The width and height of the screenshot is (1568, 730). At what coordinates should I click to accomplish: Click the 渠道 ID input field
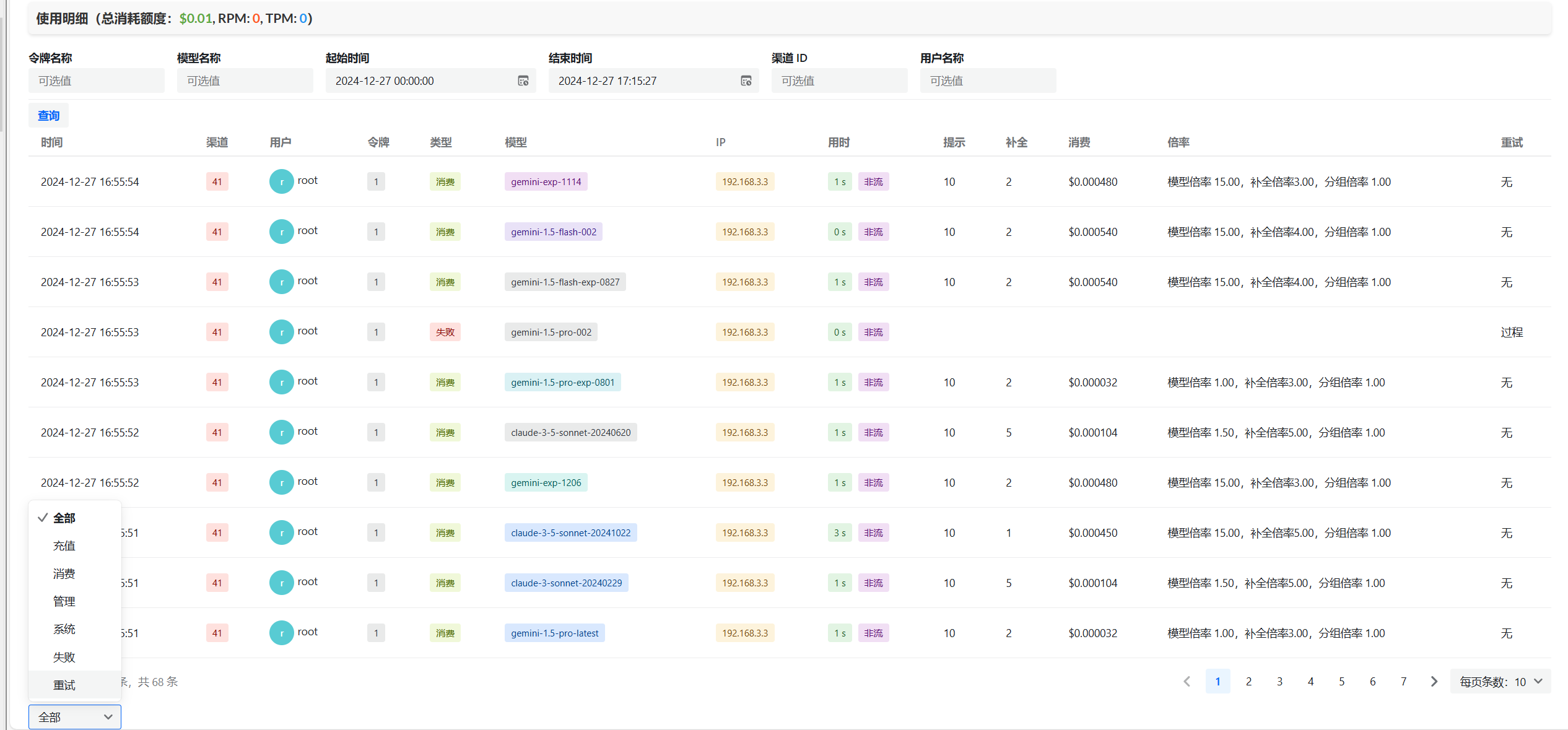coord(840,80)
